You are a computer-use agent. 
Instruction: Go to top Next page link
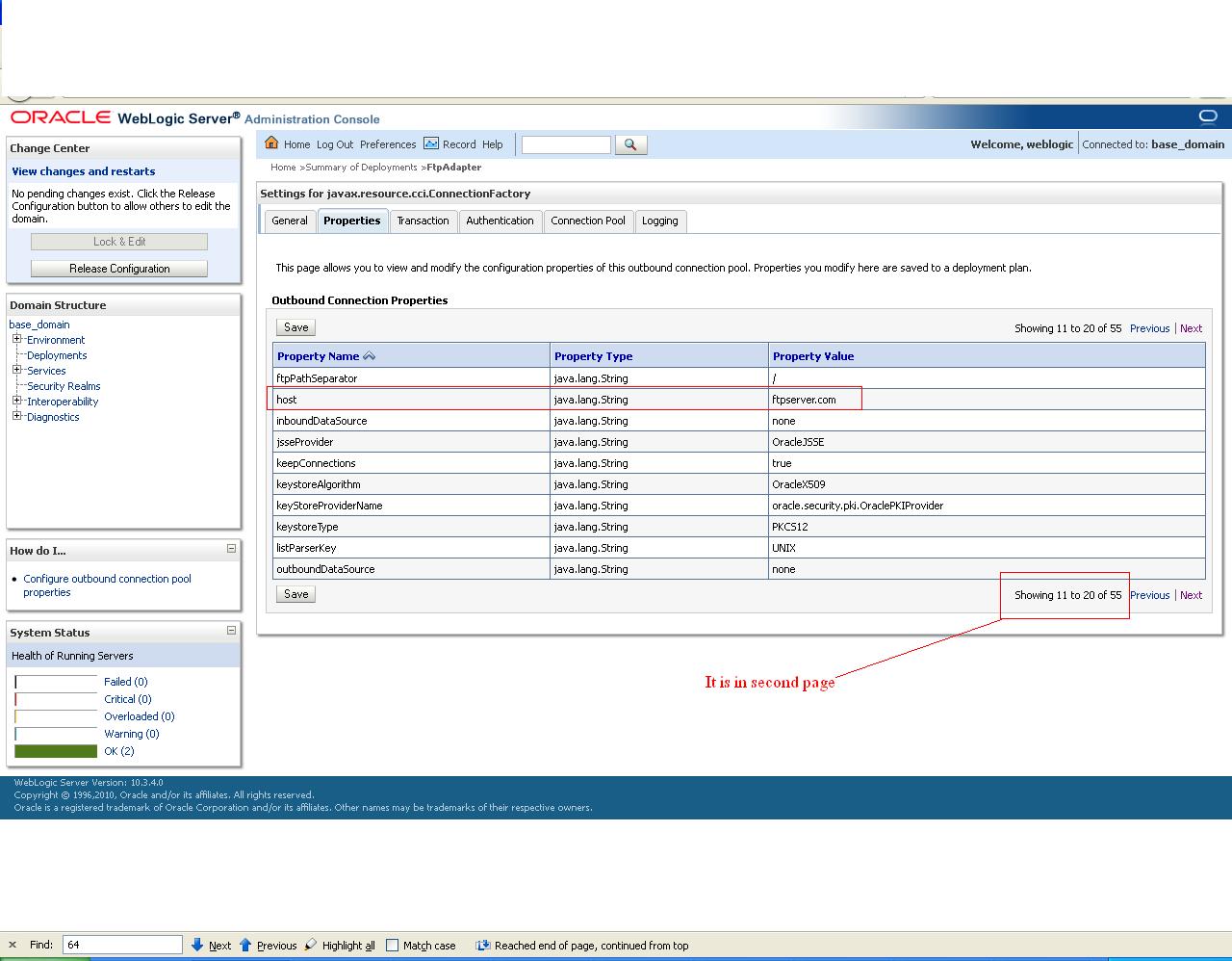pos(1191,328)
